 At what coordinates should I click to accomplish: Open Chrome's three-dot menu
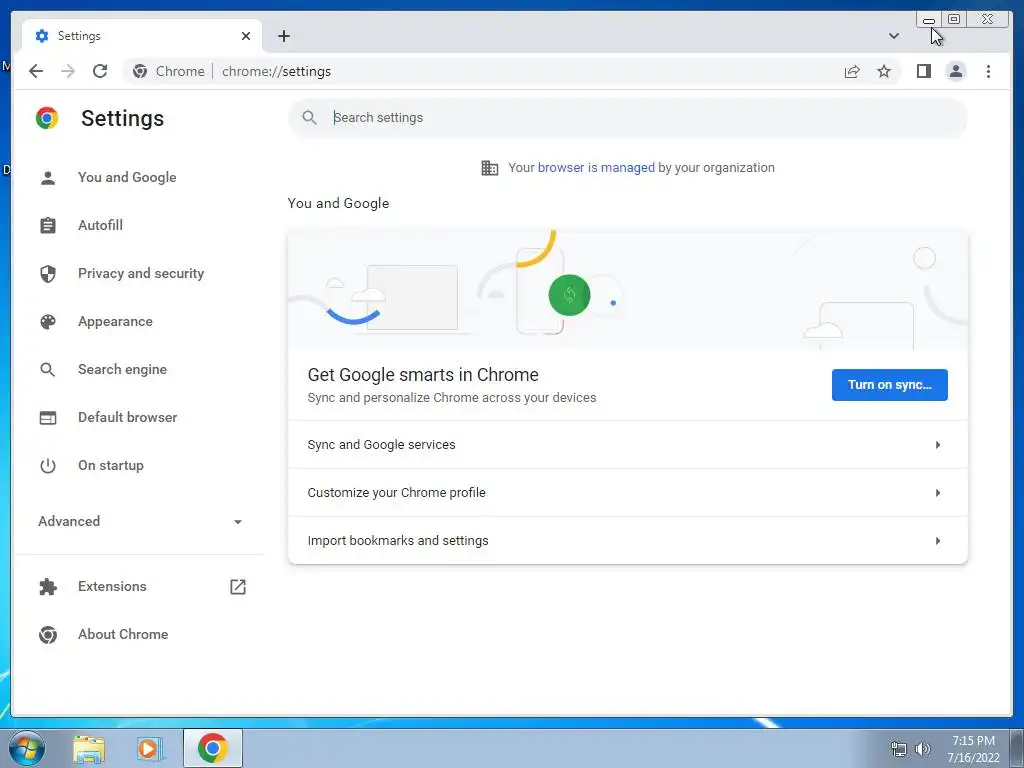tap(988, 71)
